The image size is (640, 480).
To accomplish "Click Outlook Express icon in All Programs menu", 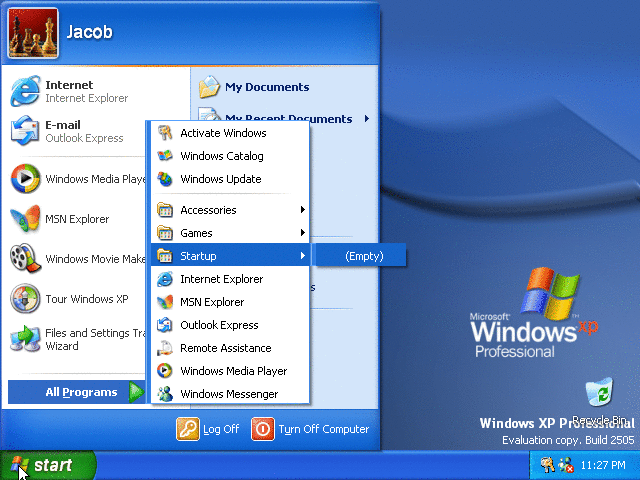I will pos(165,325).
